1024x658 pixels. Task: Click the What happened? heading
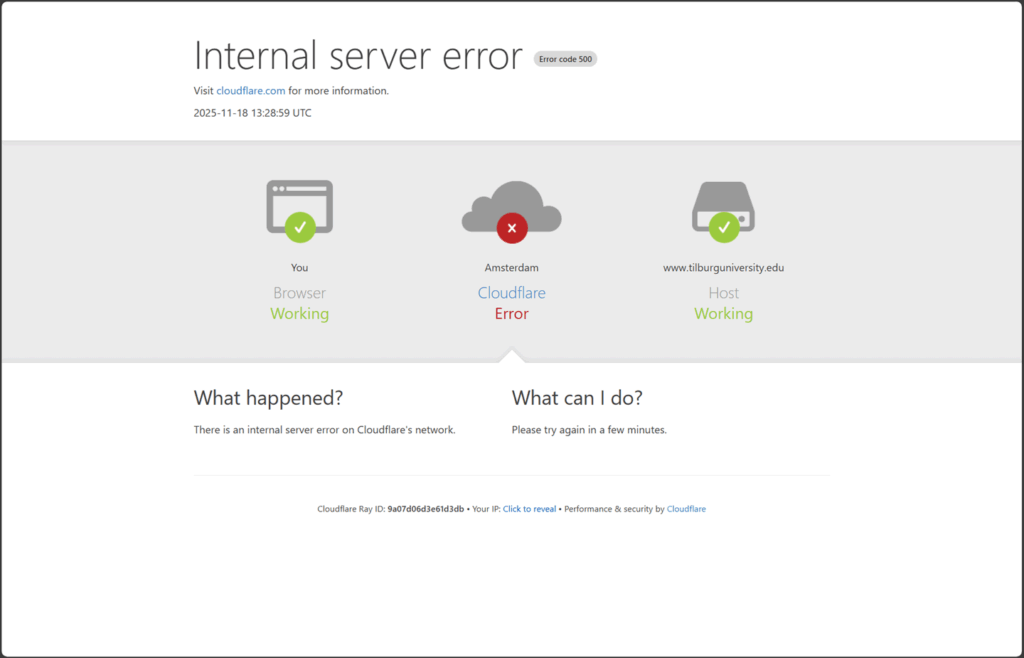[268, 398]
